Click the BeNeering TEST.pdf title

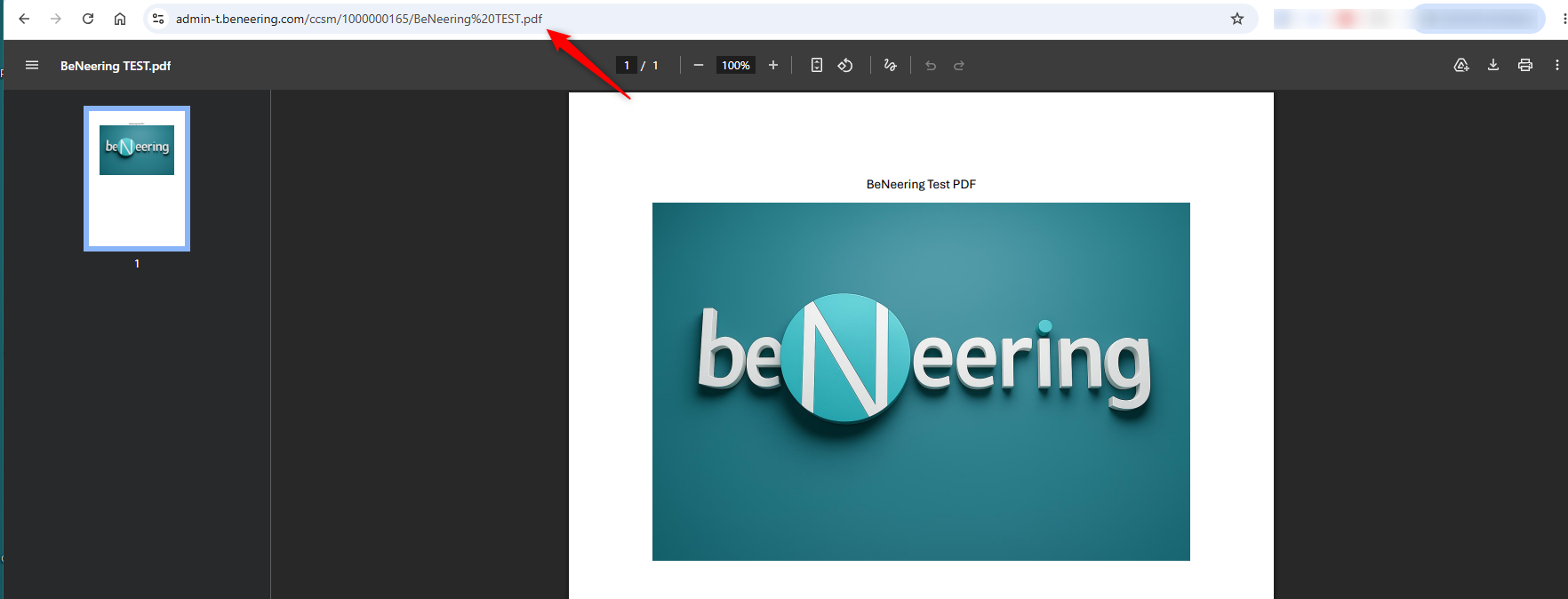(116, 66)
